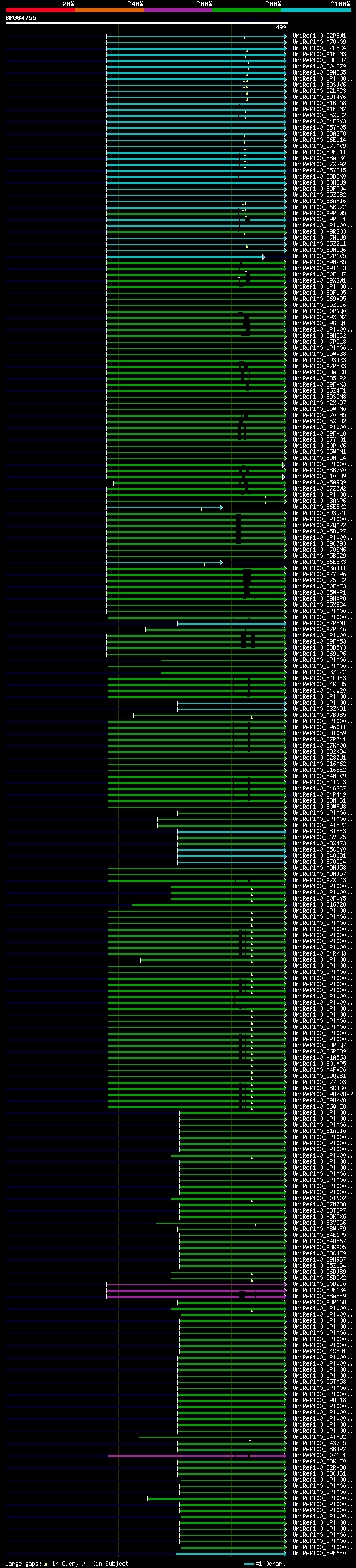
Task: Click hit label UniRef100_A8P168
Action: 319,1302
